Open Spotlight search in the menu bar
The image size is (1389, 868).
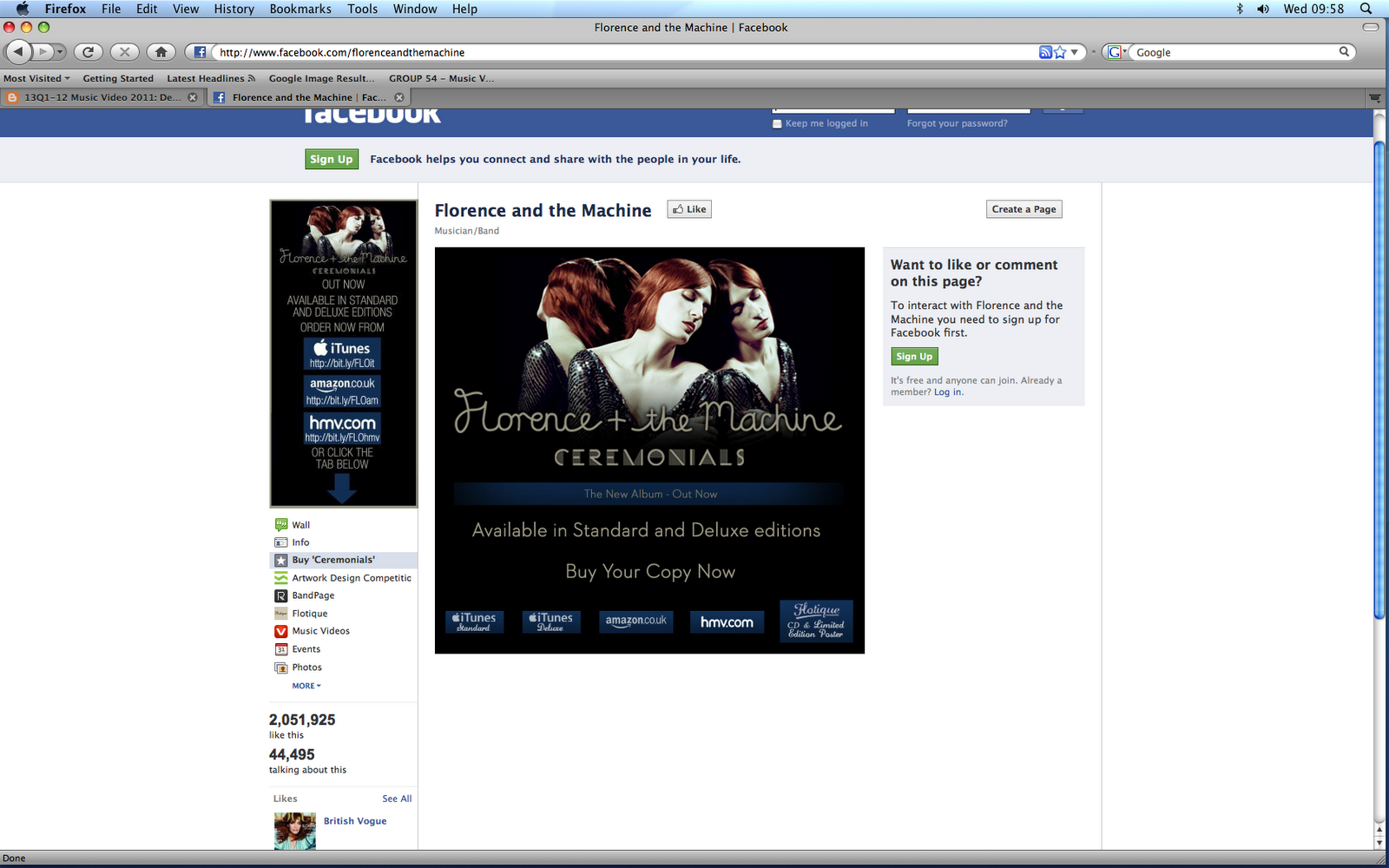pos(1366,9)
